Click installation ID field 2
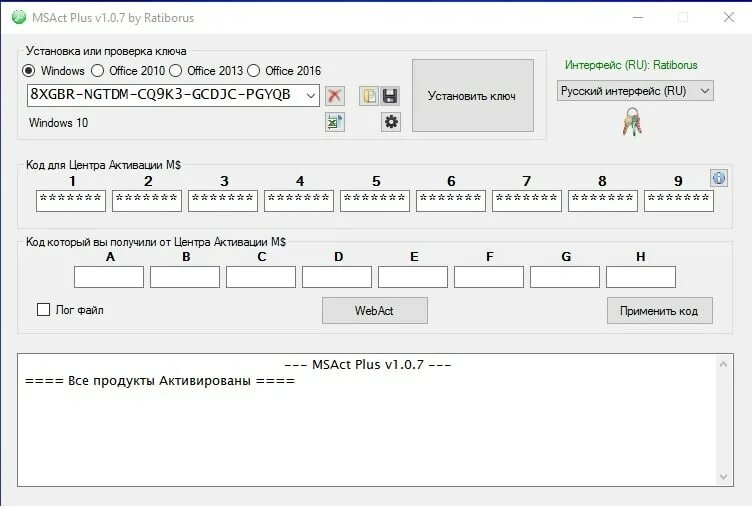This screenshot has width=752, height=508. (147, 201)
